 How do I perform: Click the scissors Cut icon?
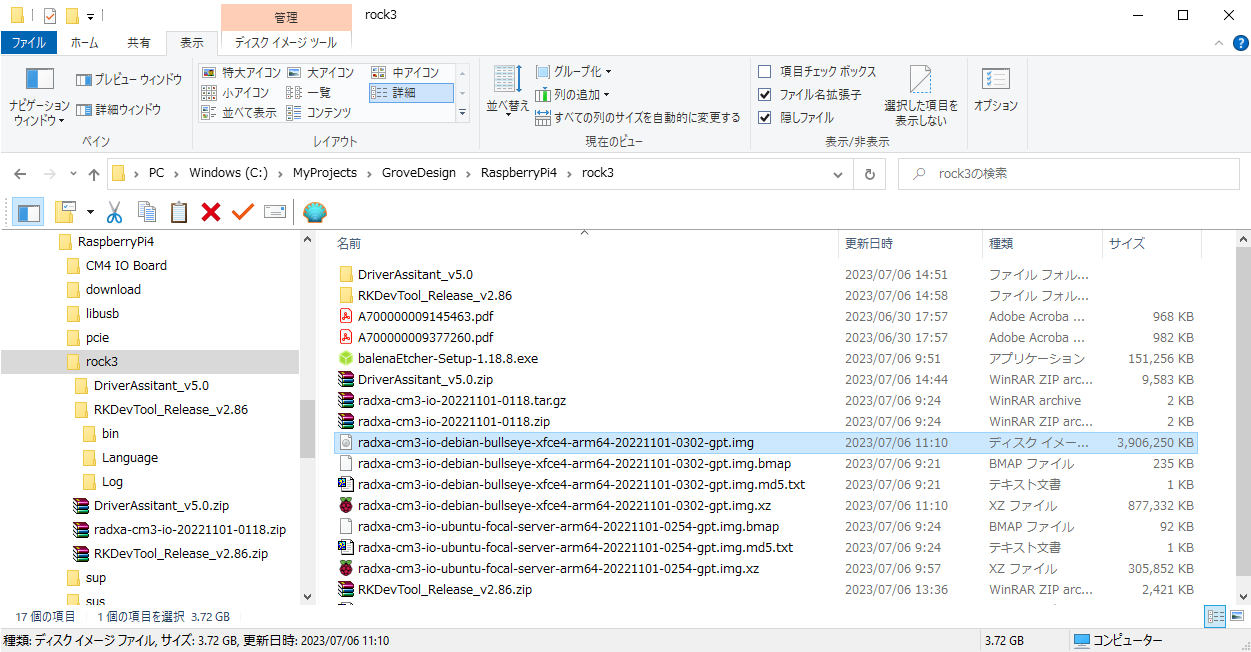(114, 212)
